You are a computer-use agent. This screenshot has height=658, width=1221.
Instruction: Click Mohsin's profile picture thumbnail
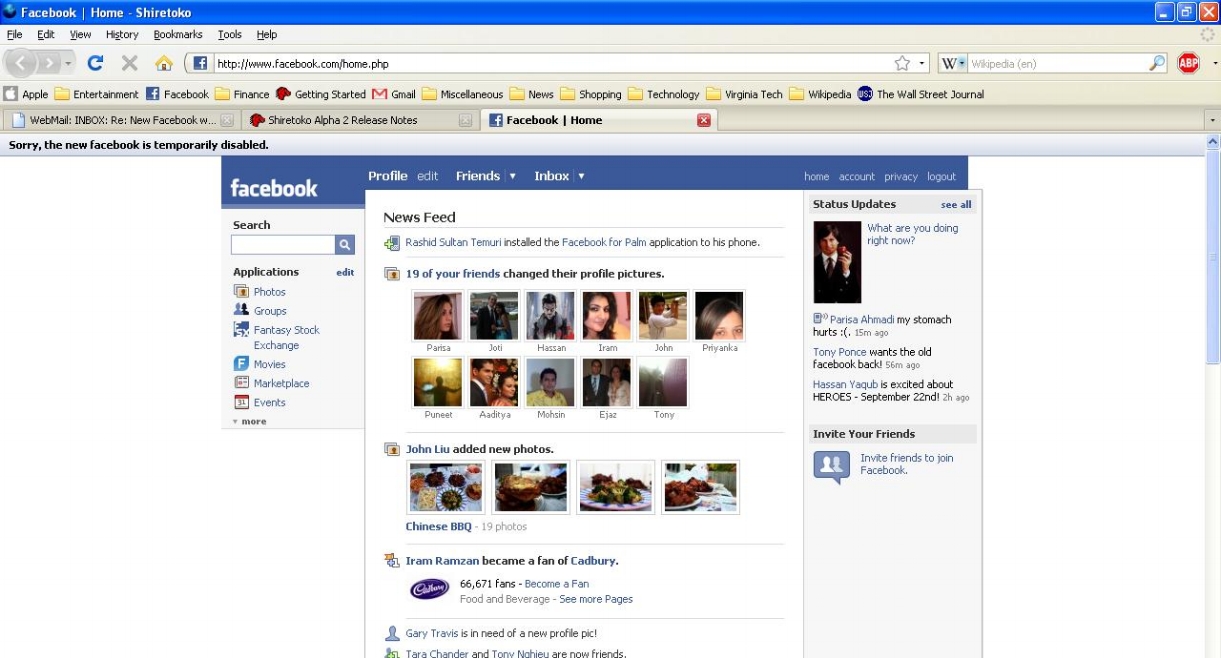pos(550,382)
